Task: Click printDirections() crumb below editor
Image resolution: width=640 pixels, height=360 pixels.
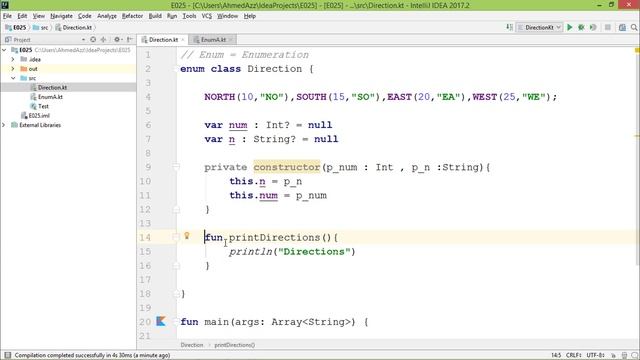Action: click(234, 345)
